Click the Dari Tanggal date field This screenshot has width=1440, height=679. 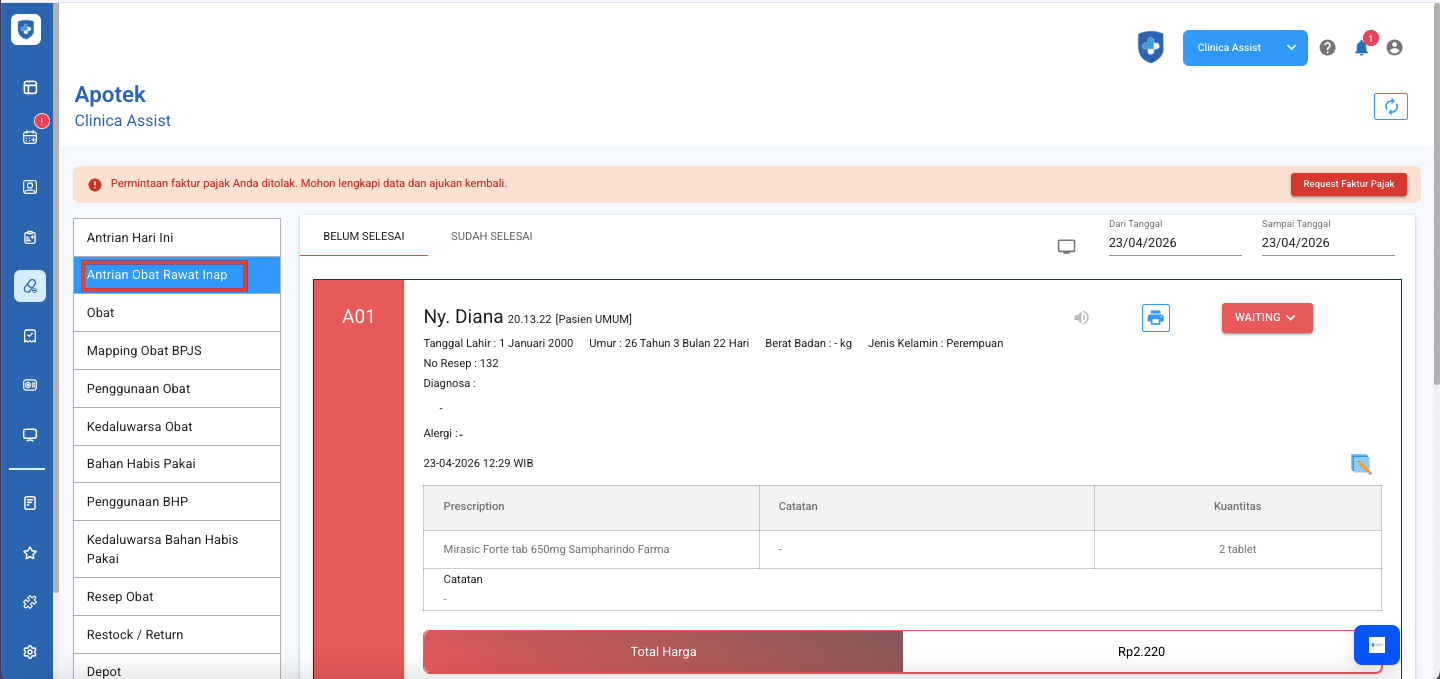[x=1174, y=243]
